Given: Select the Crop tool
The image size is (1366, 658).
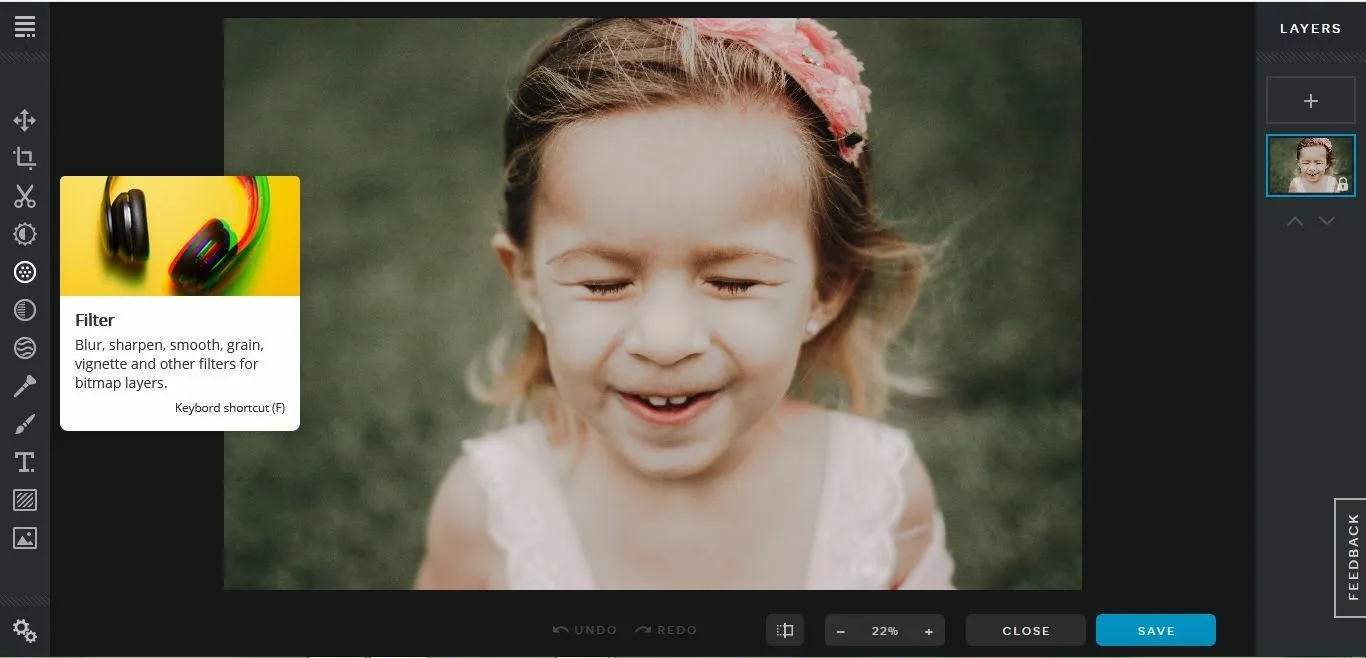Looking at the screenshot, I should (25, 158).
